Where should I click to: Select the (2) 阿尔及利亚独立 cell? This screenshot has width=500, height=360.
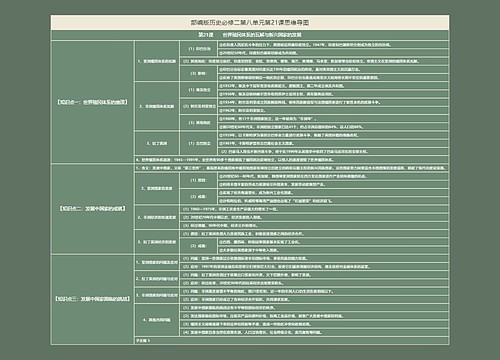[x=199, y=106]
